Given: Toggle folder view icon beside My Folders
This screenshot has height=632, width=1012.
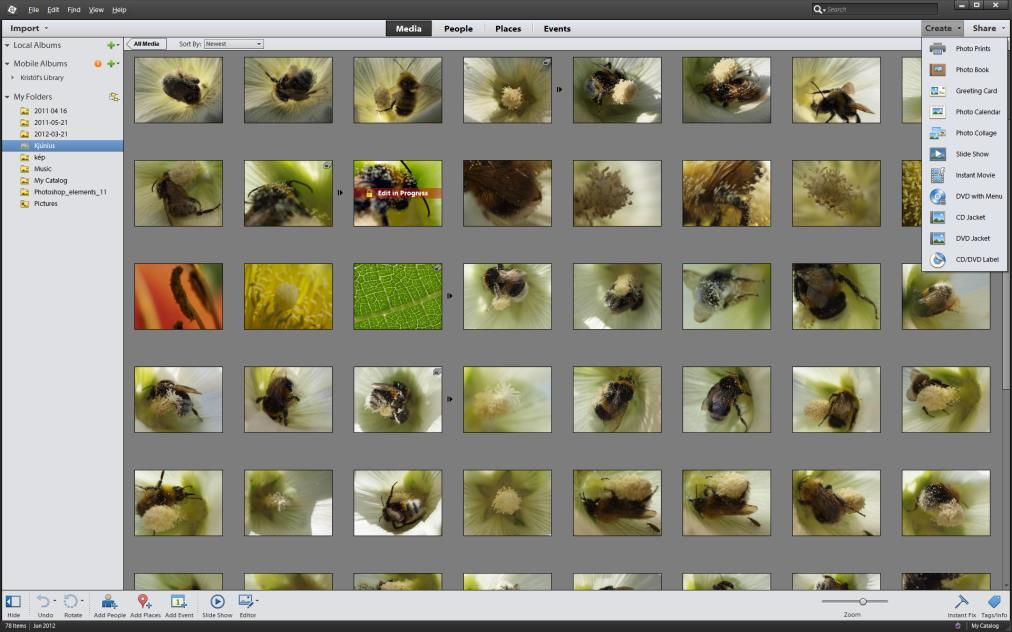Looking at the screenshot, I should pyautogui.click(x=114, y=97).
